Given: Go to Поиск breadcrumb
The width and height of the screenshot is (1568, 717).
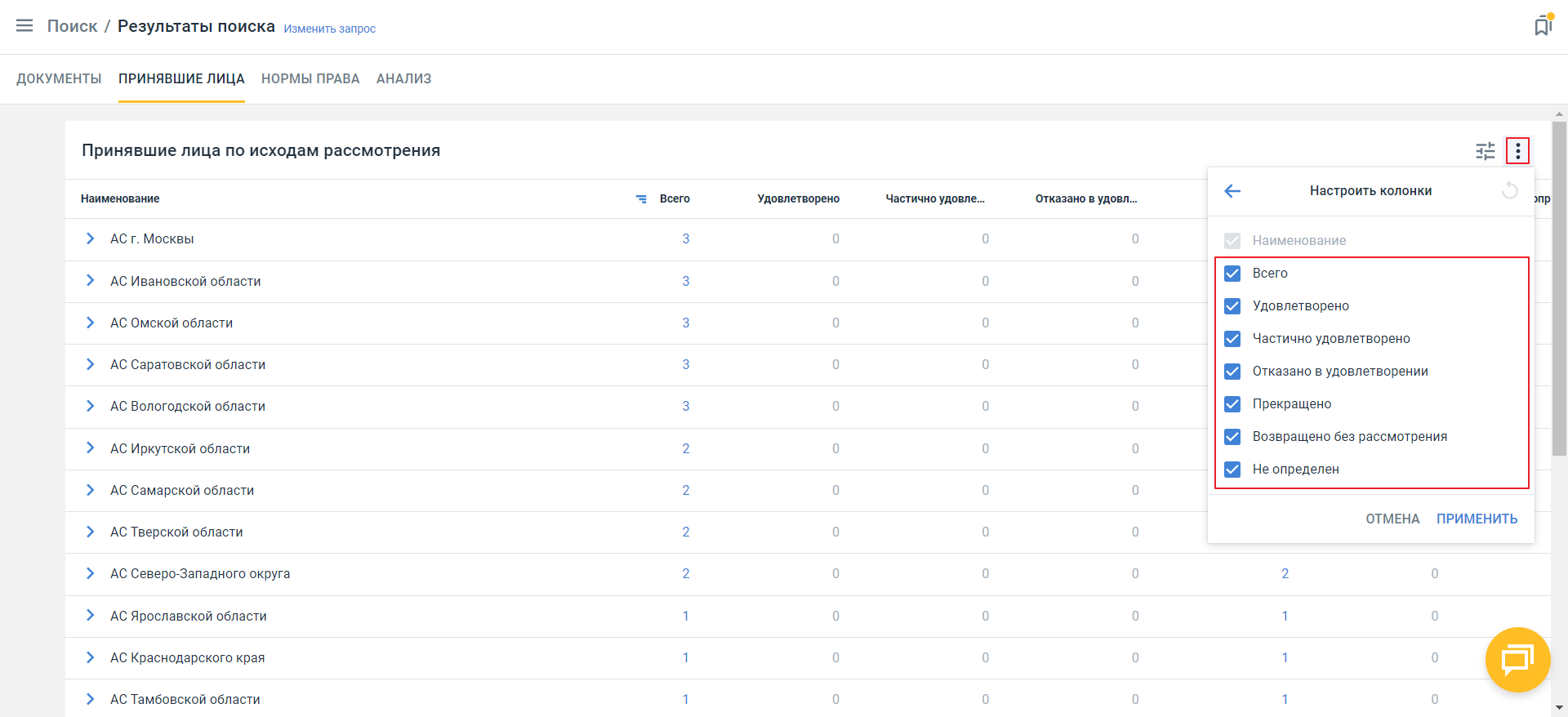Looking at the screenshot, I should coord(72,26).
